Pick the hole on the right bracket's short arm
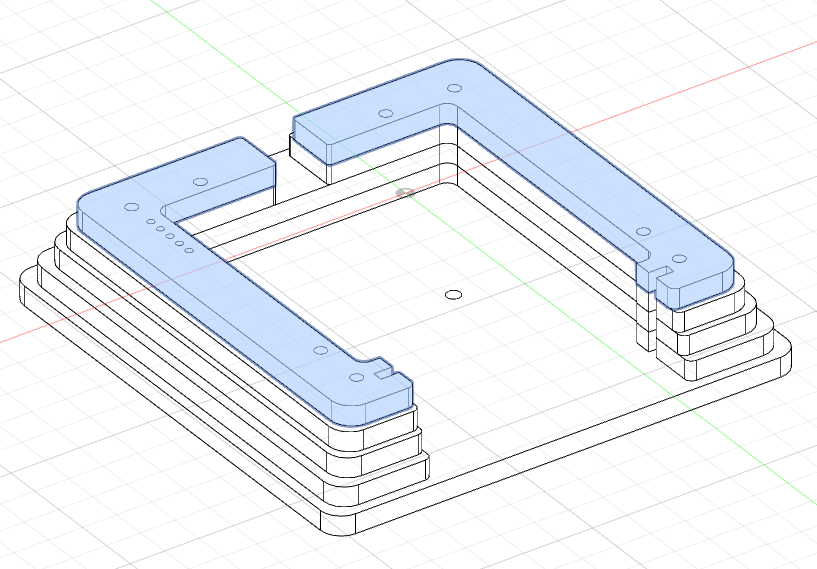 coord(384,114)
